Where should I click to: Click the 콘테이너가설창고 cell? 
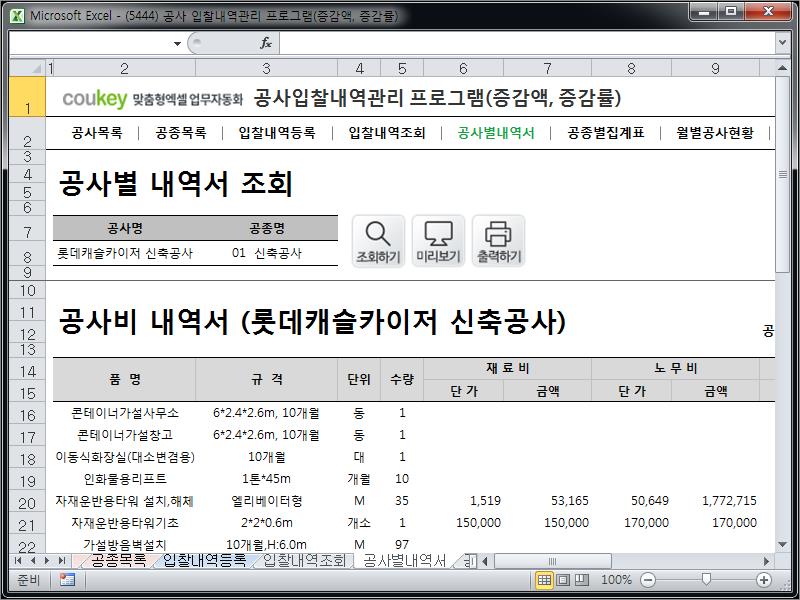pos(125,435)
